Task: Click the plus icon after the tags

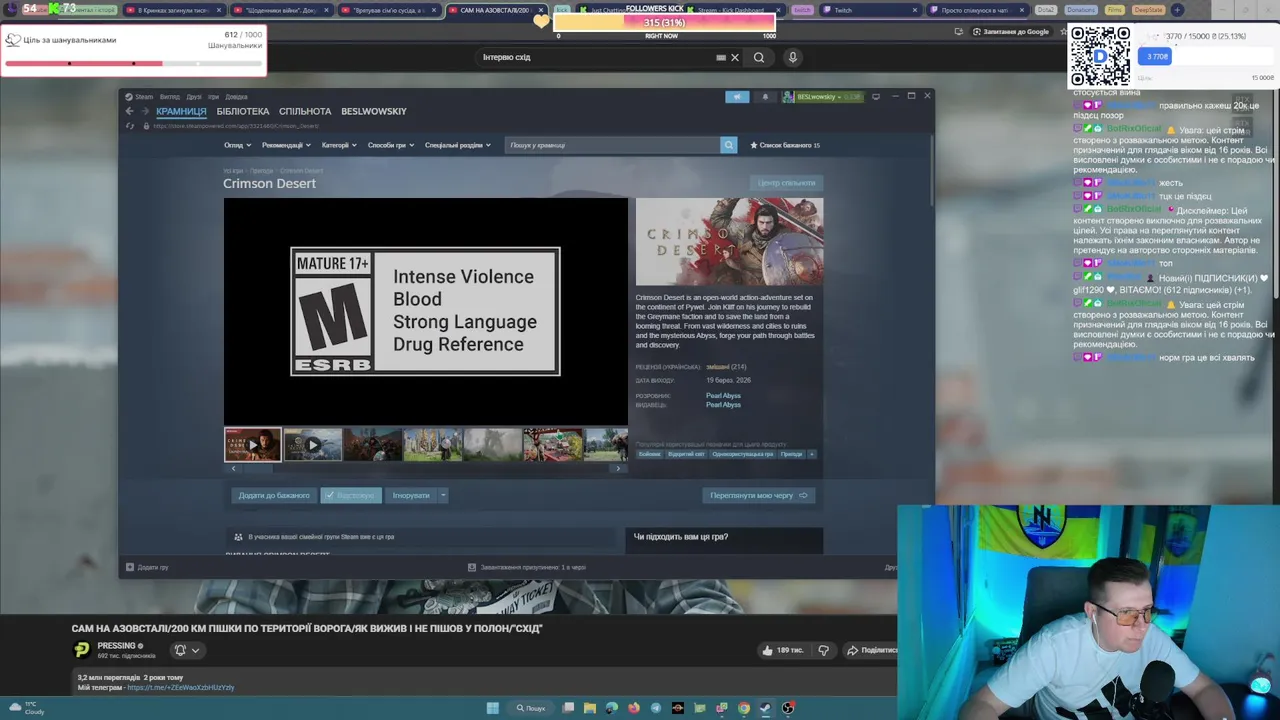Action: (x=811, y=454)
